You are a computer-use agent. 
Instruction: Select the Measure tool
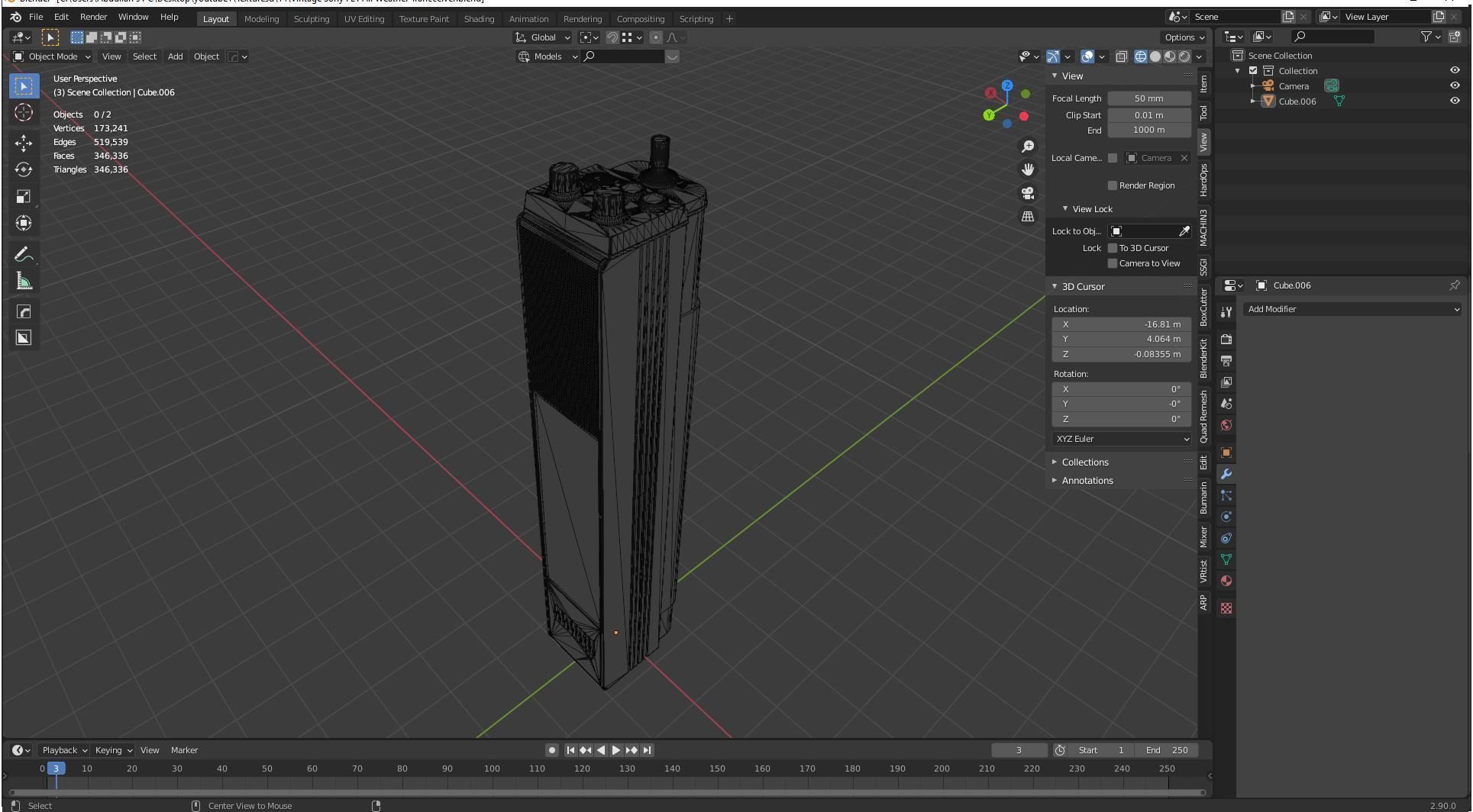(24, 282)
